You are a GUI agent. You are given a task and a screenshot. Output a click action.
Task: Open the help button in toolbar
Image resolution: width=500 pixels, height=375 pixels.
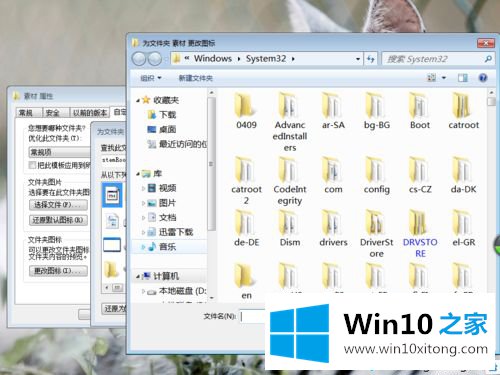click(x=482, y=78)
